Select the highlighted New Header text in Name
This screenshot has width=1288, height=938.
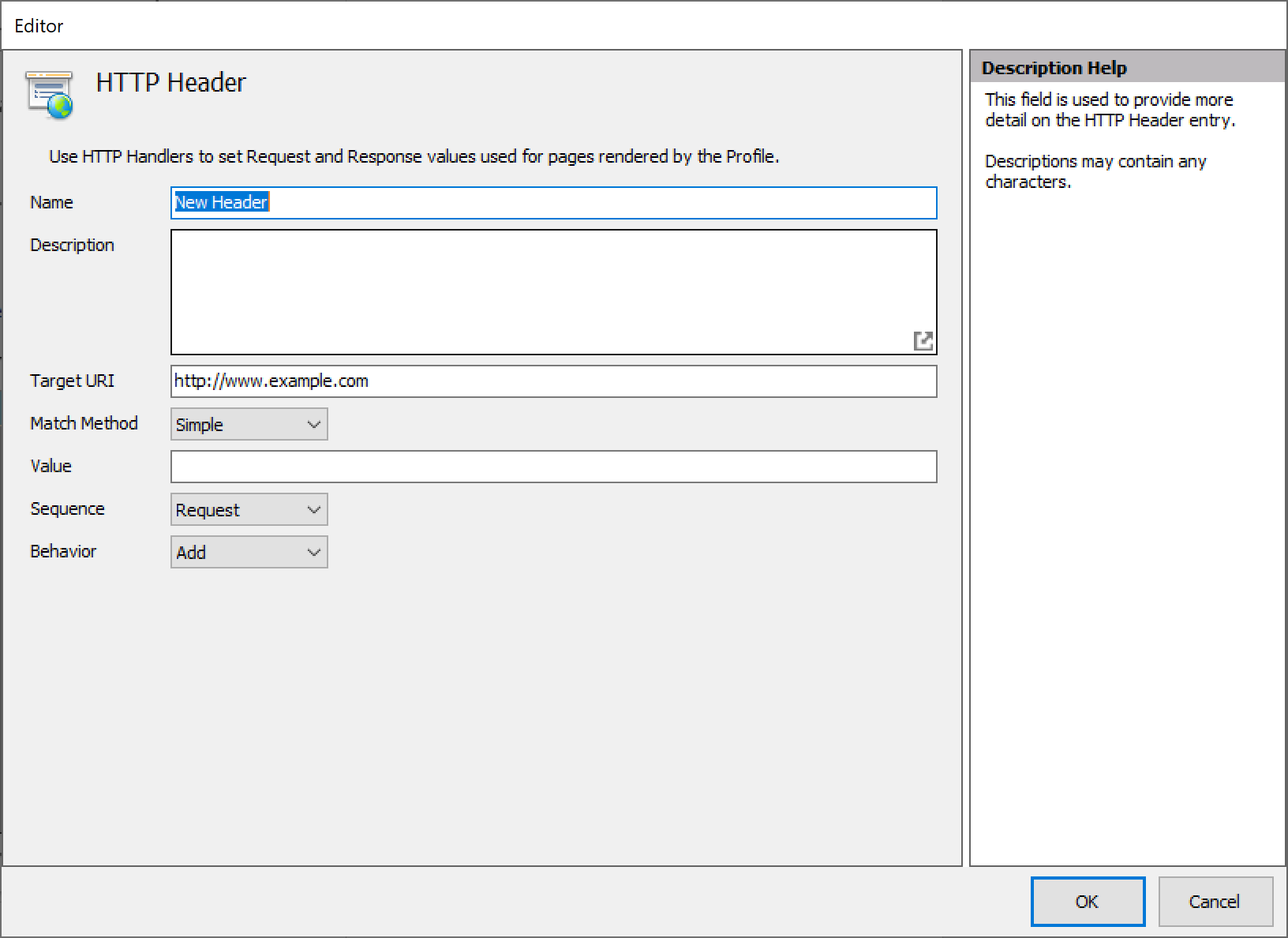[x=220, y=202]
